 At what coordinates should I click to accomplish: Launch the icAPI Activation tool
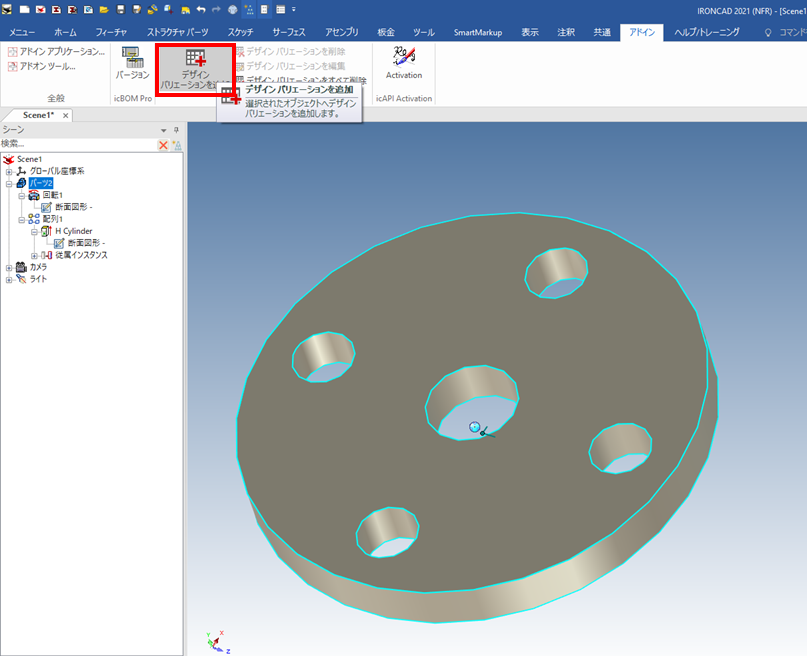[403, 62]
